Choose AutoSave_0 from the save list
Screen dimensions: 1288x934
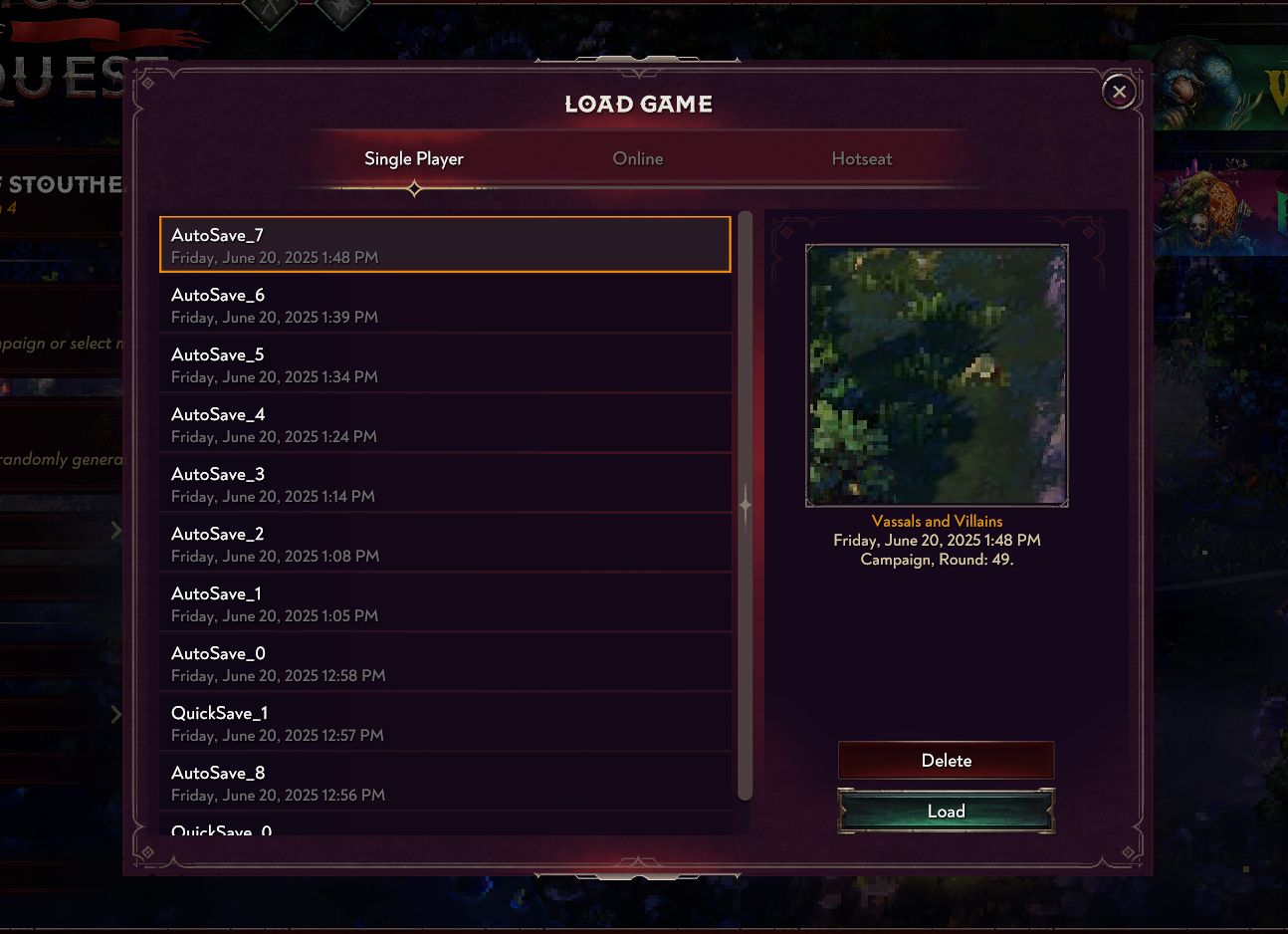pos(445,663)
